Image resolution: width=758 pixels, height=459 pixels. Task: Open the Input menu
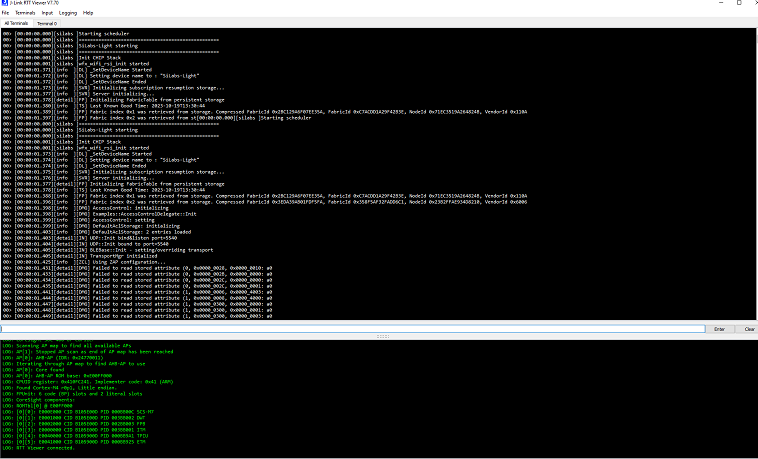click(x=47, y=13)
